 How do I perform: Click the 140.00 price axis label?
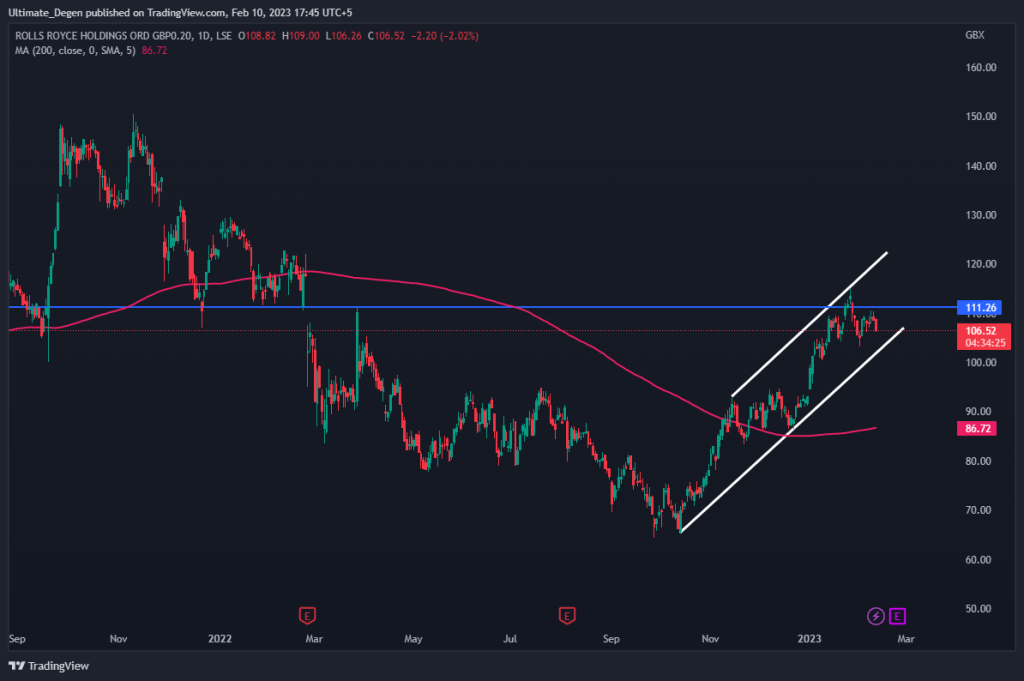tap(981, 166)
